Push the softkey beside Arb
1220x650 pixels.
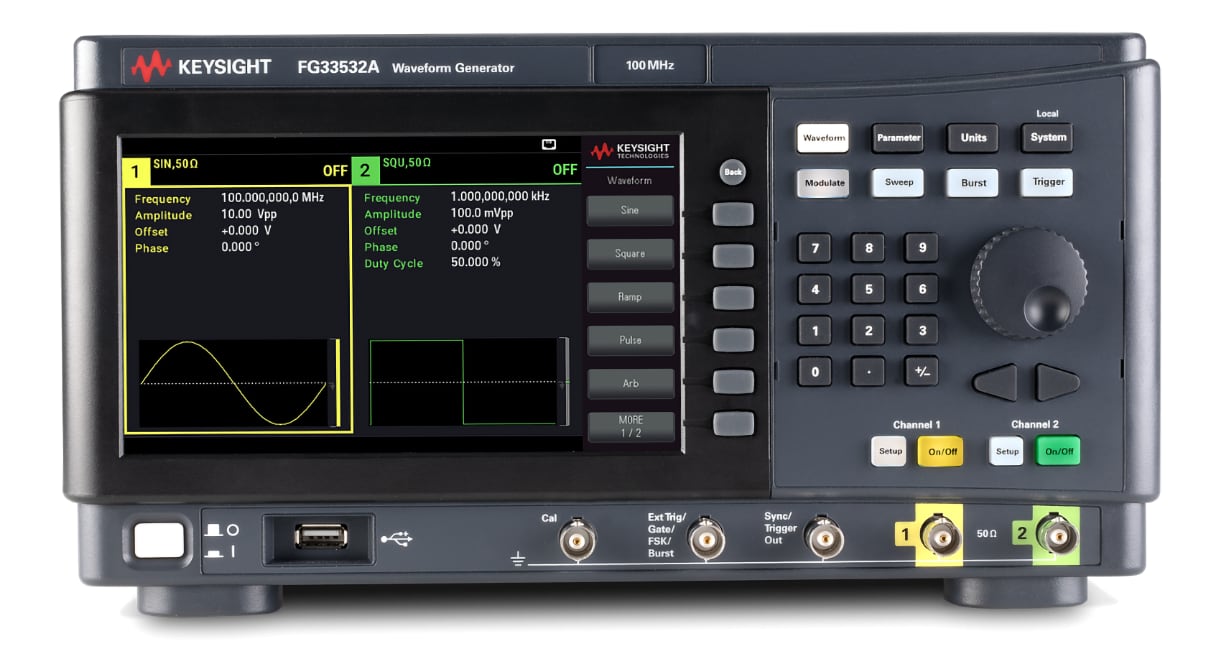click(733, 382)
